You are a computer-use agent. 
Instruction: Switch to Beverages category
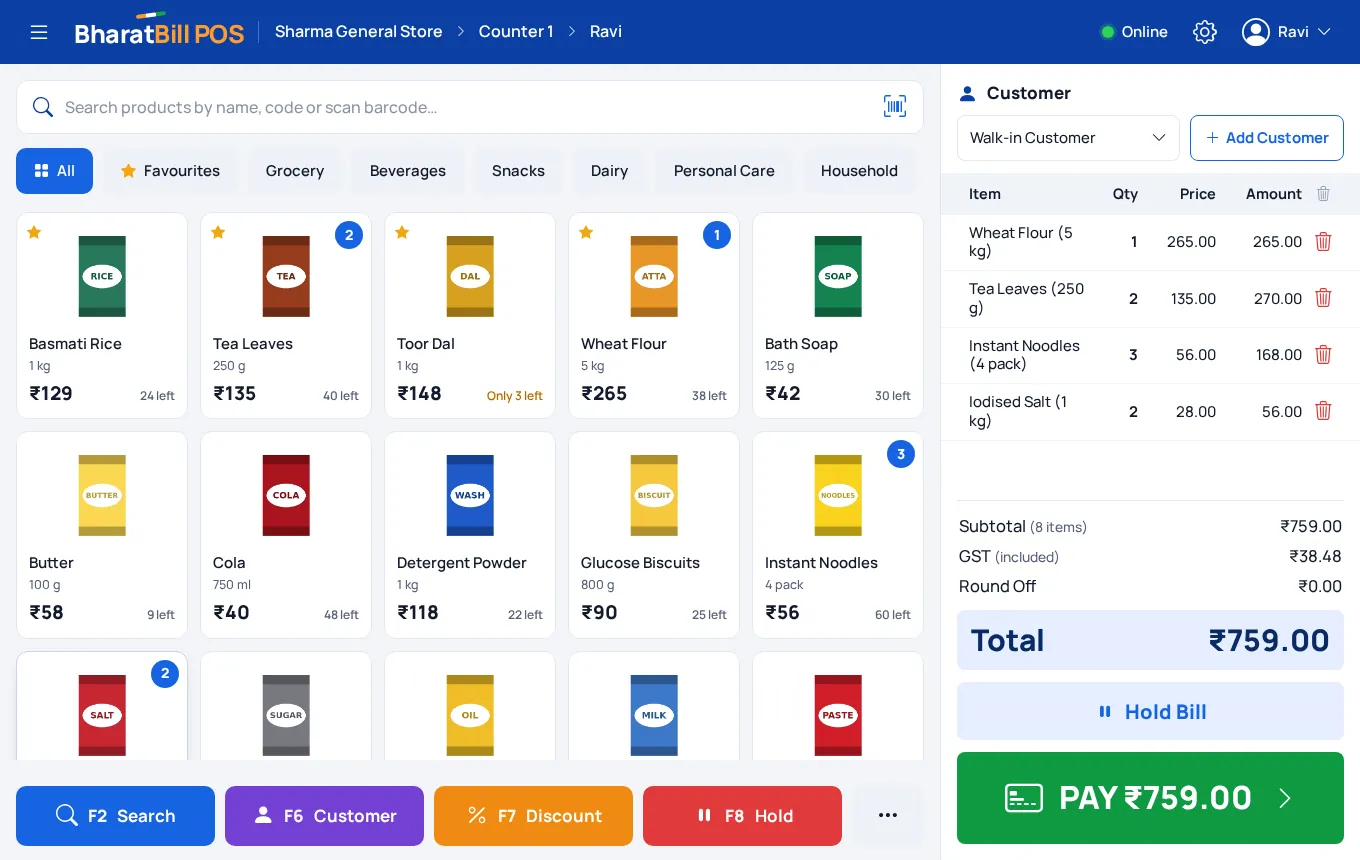click(408, 171)
